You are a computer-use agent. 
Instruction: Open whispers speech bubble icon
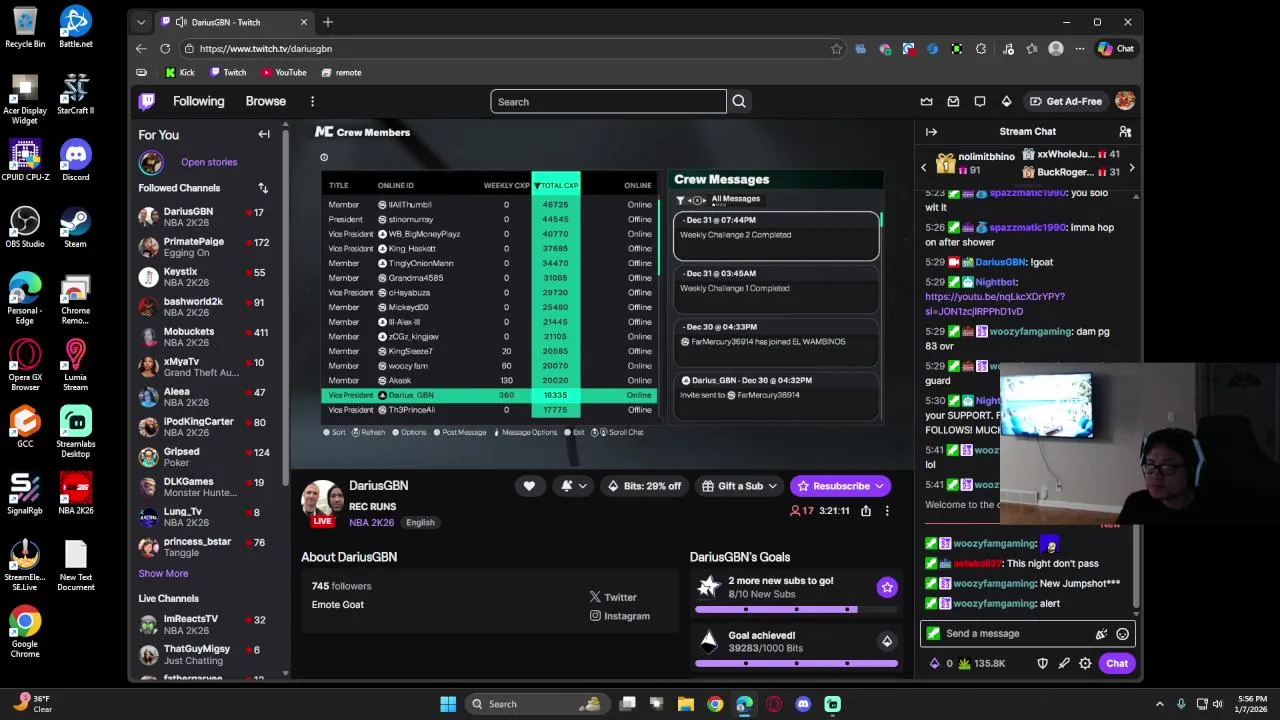click(x=980, y=101)
